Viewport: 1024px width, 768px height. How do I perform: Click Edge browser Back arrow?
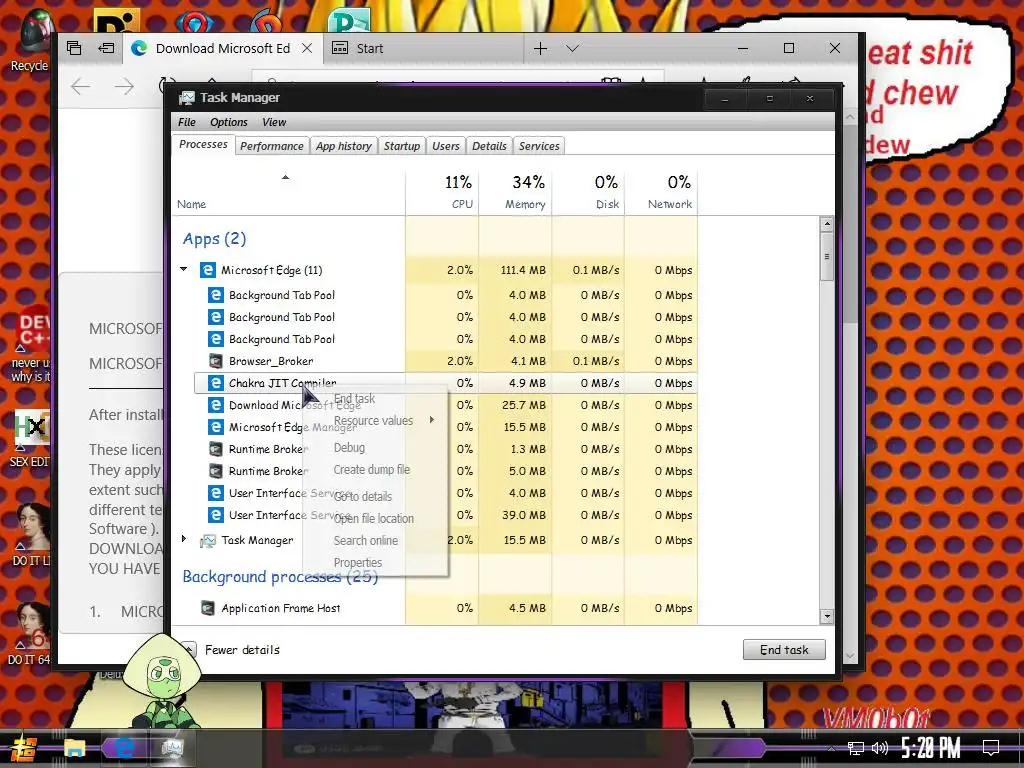point(80,86)
